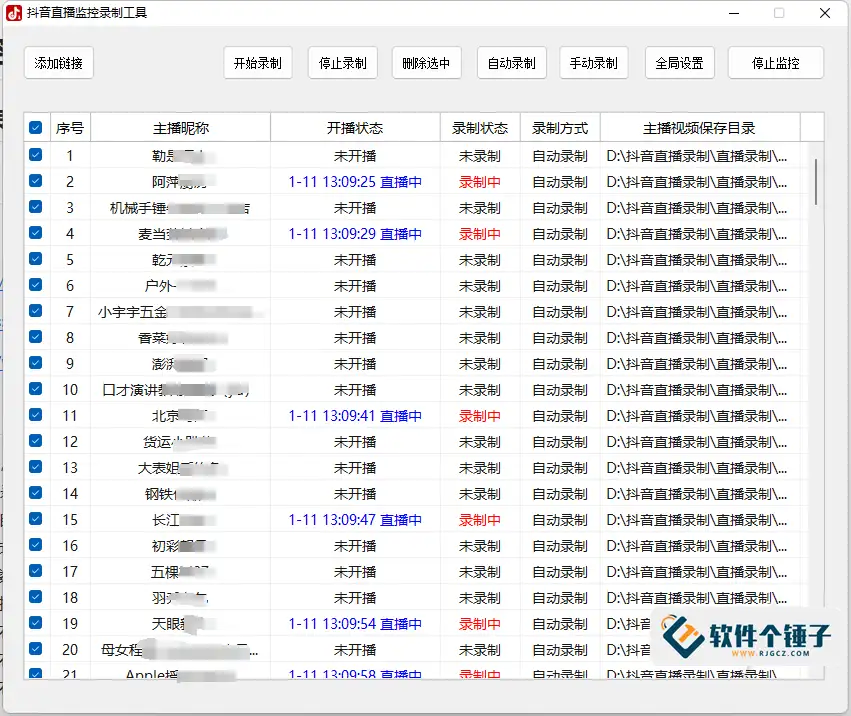Toggle checkbox for row 4

tap(36, 233)
